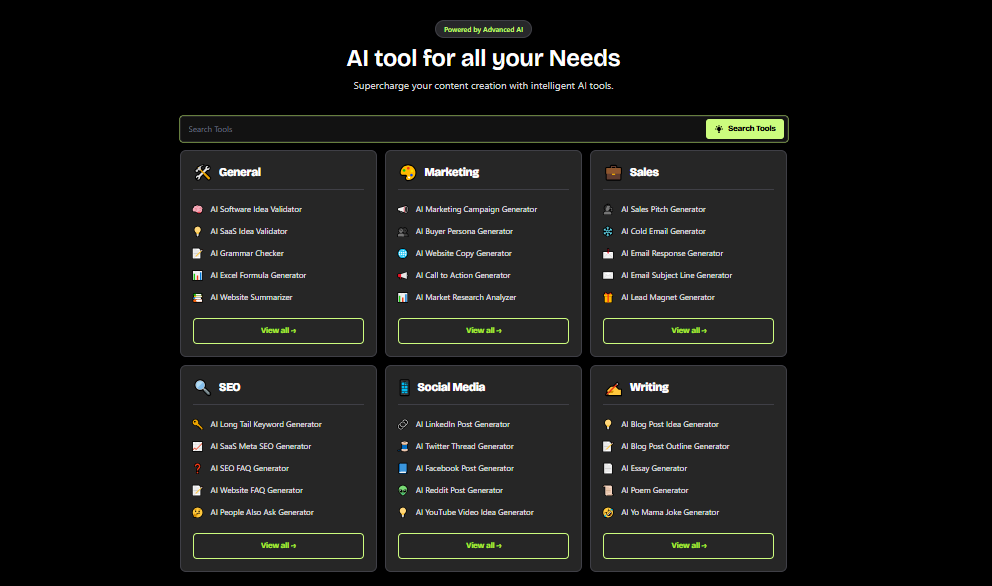The width and height of the screenshot is (992, 586).
Task: Click the thread spool icon beside AI Twitter Thread Generator
Action: point(402,447)
